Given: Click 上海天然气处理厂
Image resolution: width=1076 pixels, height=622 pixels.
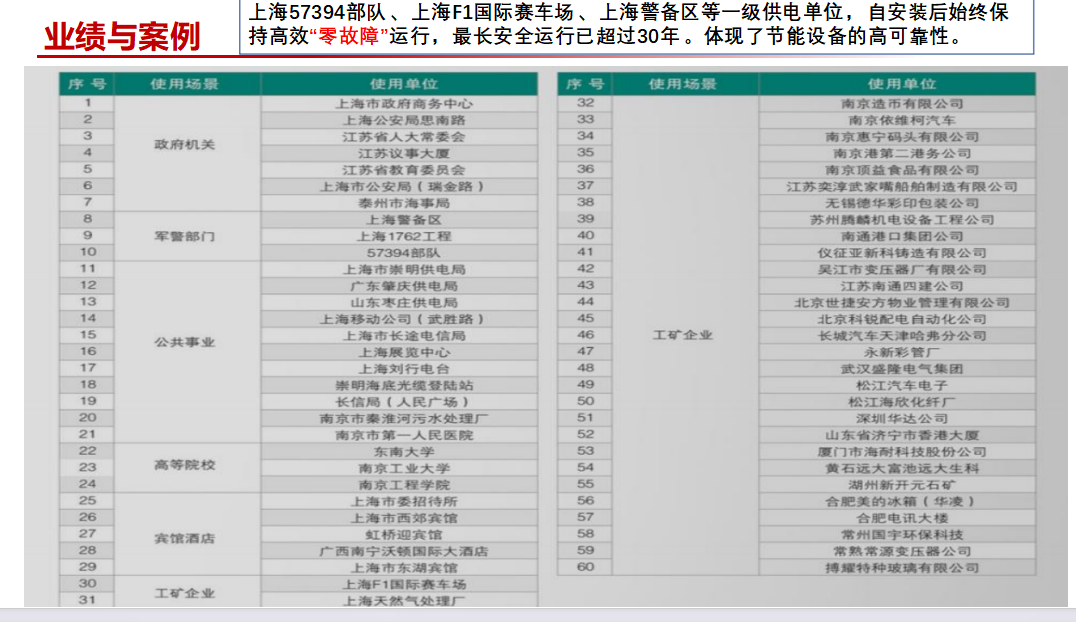Looking at the screenshot, I should (404, 601).
